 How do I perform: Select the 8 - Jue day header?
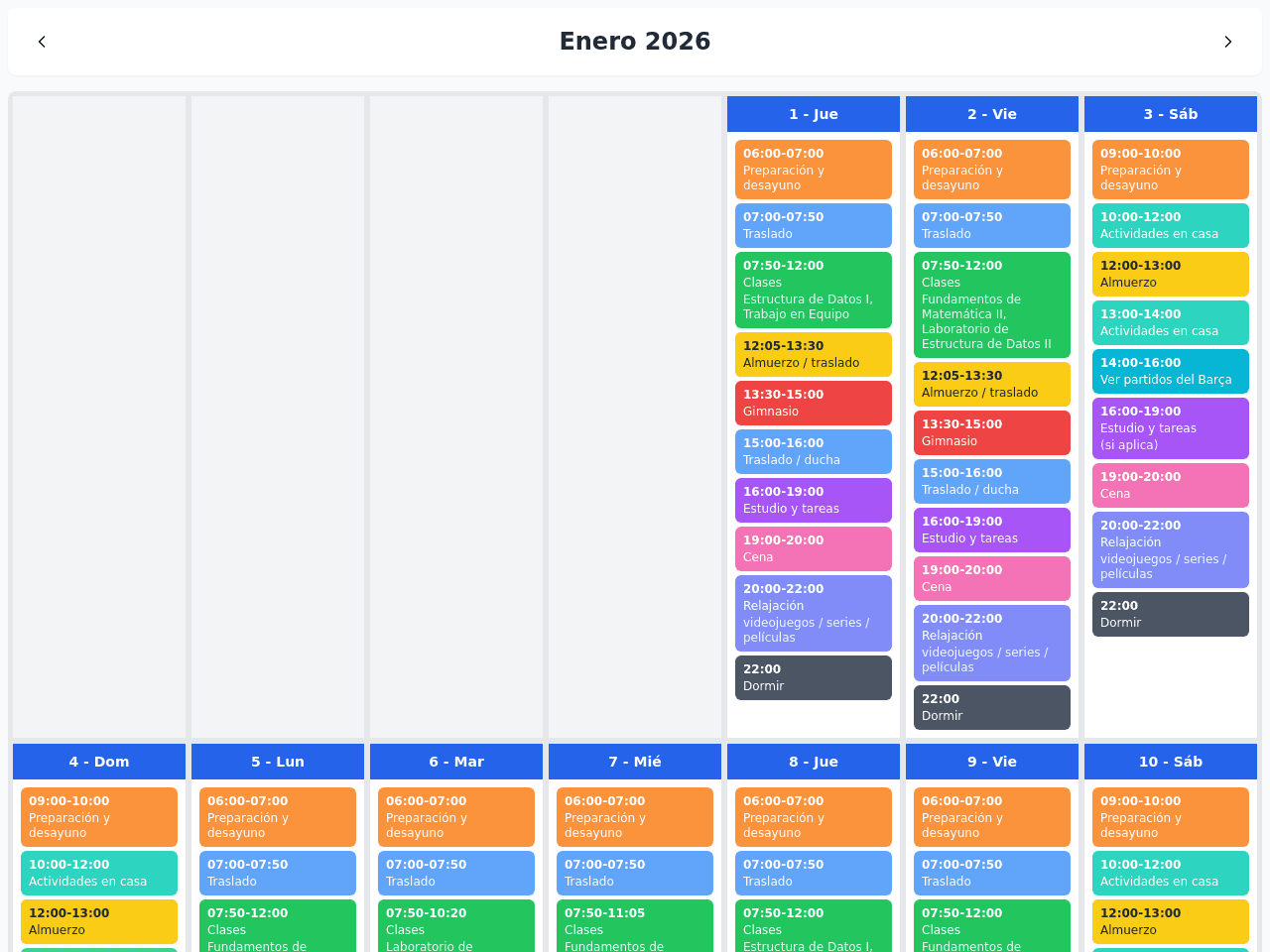814,762
